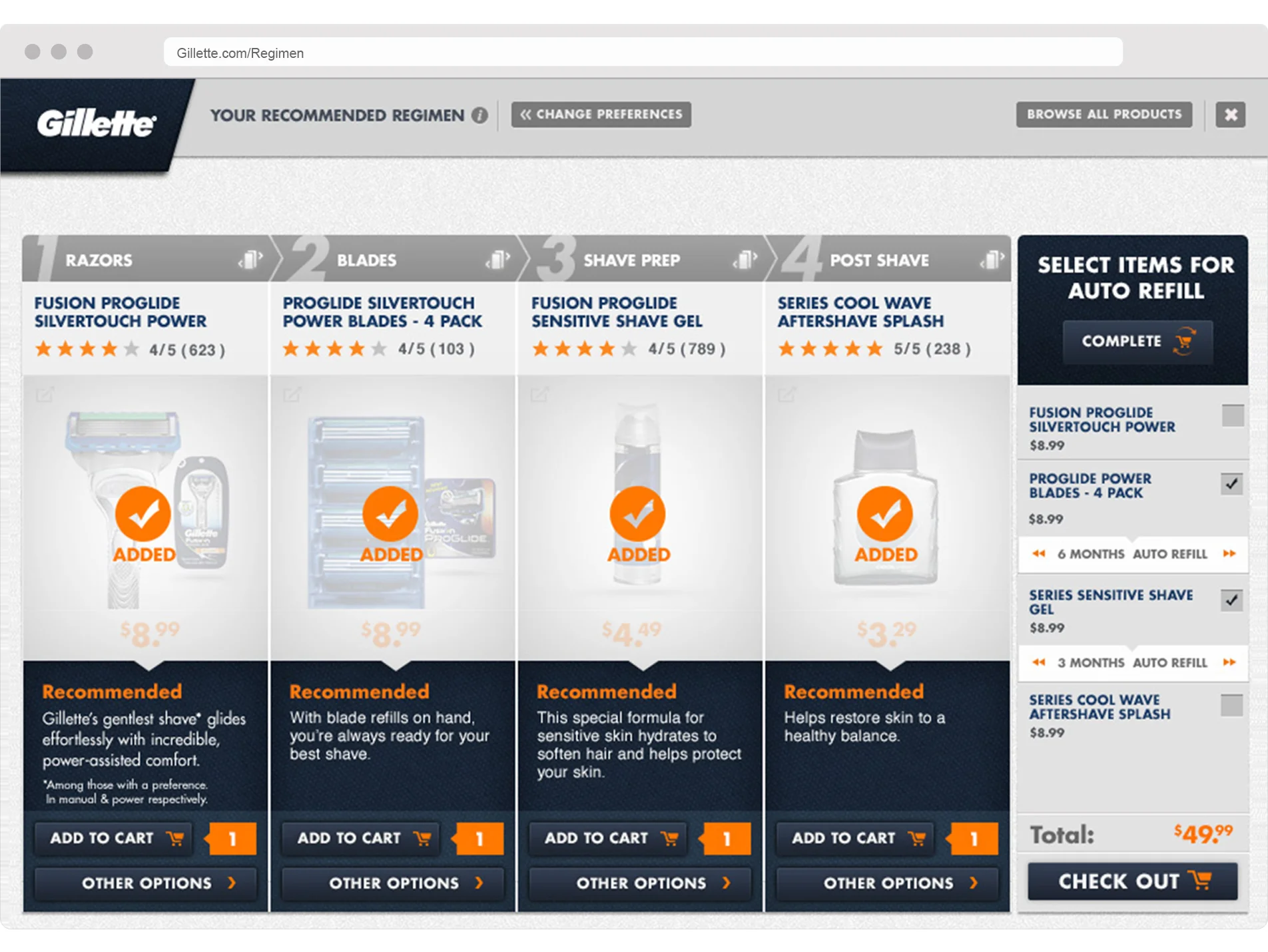Click the Check Out button
This screenshot has height=952, width=1268.
tap(1133, 881)
